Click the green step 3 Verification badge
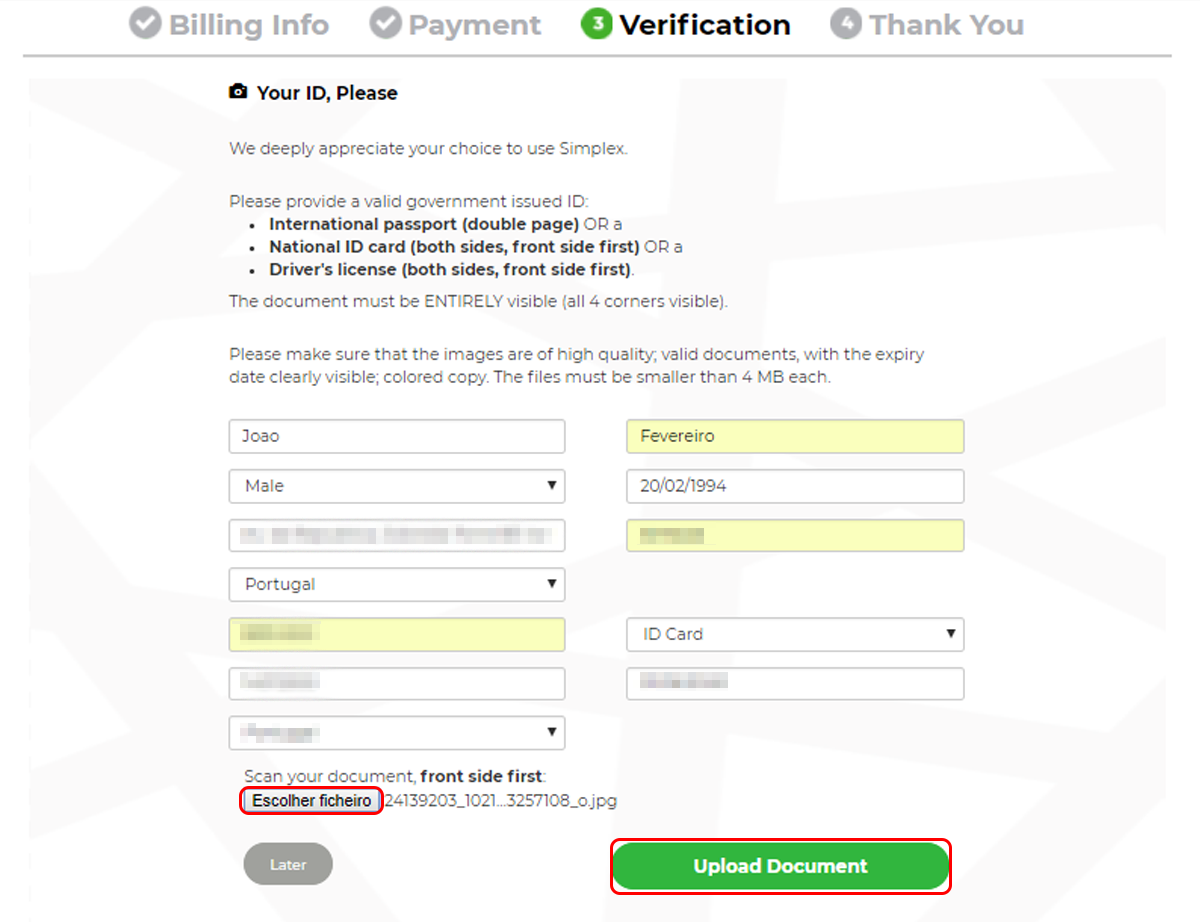The height and width of the screenshot is (922, 1200). pos(597,24)
